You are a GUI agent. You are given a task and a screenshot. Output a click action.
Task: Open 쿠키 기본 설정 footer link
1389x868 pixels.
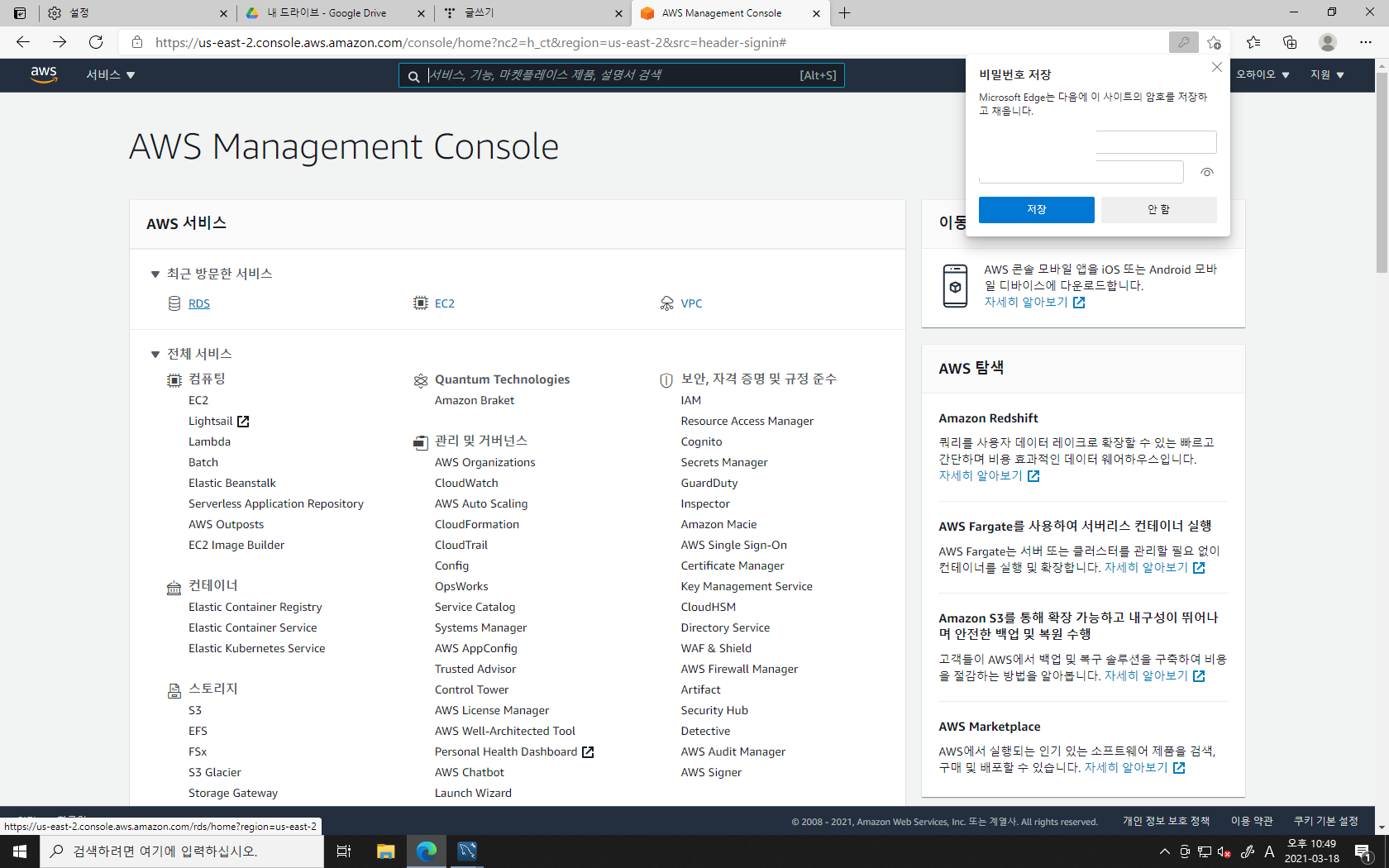tap(1326, 821)
